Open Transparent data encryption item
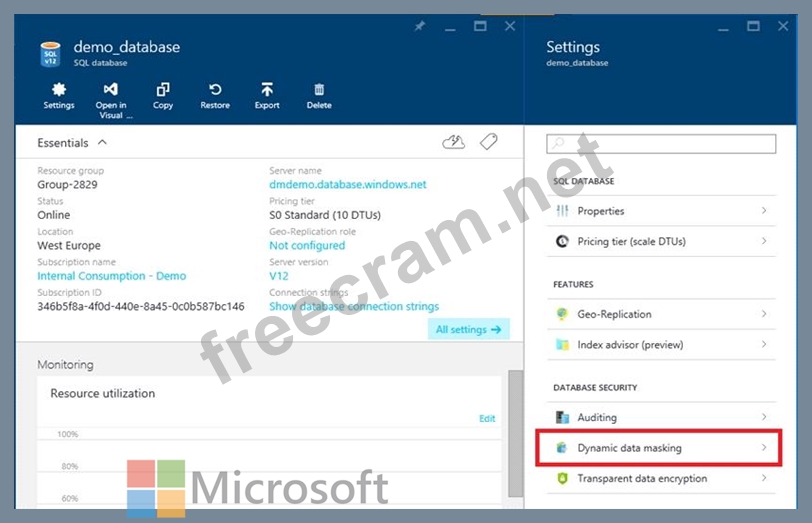 [x=661, y=478]
